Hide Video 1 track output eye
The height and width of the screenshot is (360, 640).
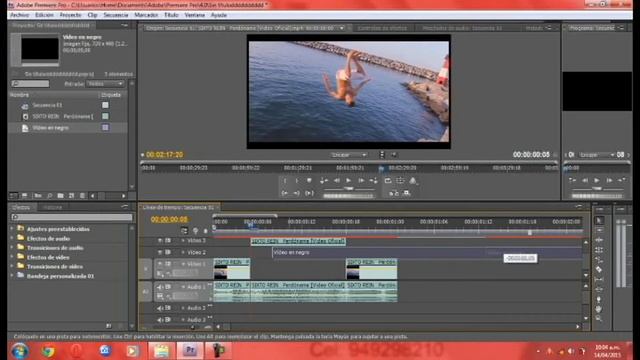[x=160, y=264]
